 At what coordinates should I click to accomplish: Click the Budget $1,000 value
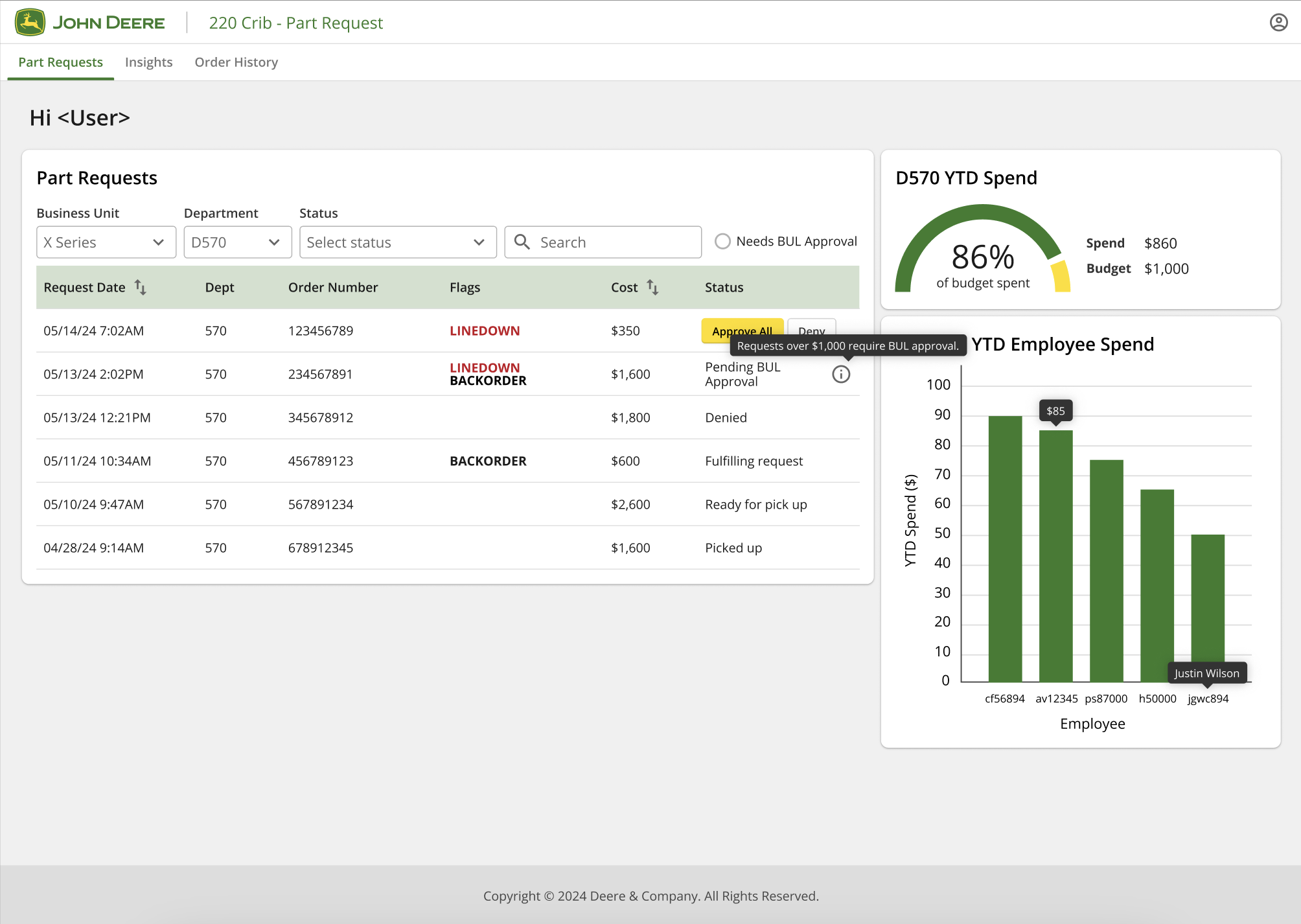tap(1166, 268)
